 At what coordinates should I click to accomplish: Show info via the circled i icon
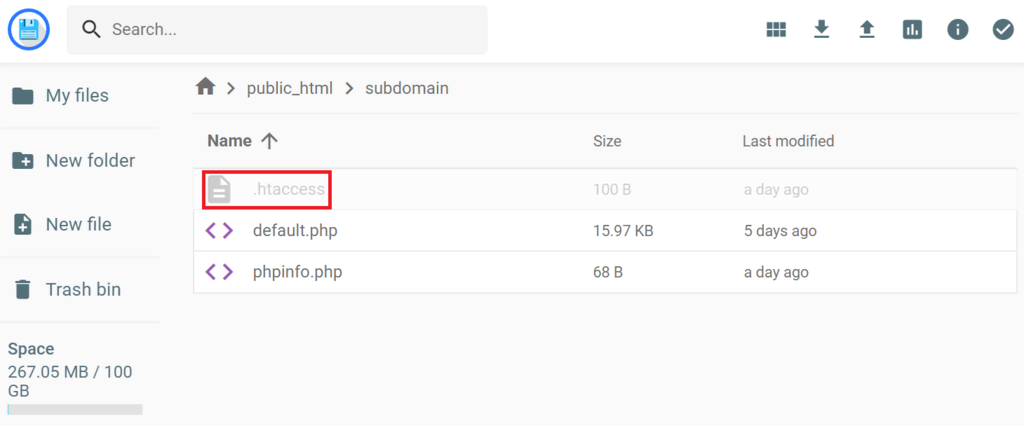coord(957,29)
